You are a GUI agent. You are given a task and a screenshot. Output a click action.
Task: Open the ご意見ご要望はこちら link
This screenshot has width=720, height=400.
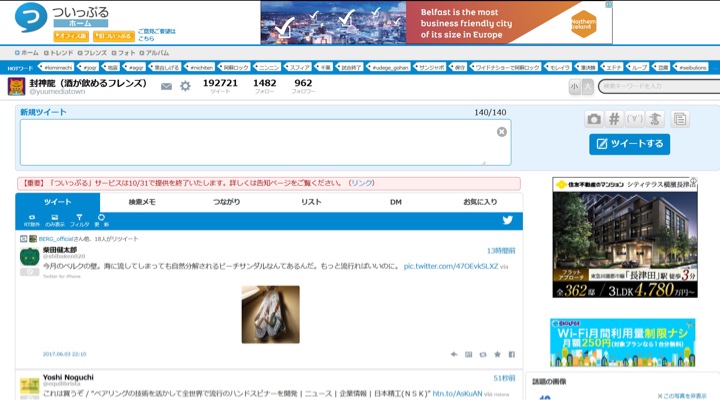click(x=157, y=35)
